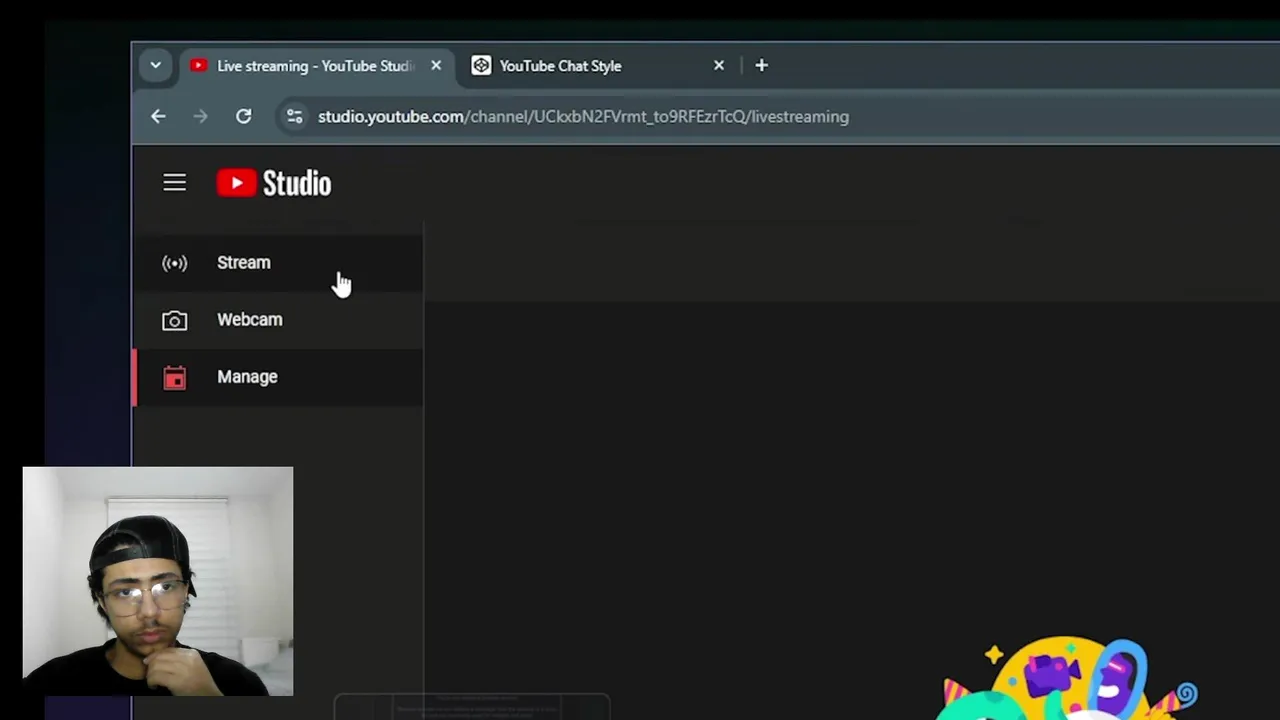Select the Stream sidebar item

[277, 263]
